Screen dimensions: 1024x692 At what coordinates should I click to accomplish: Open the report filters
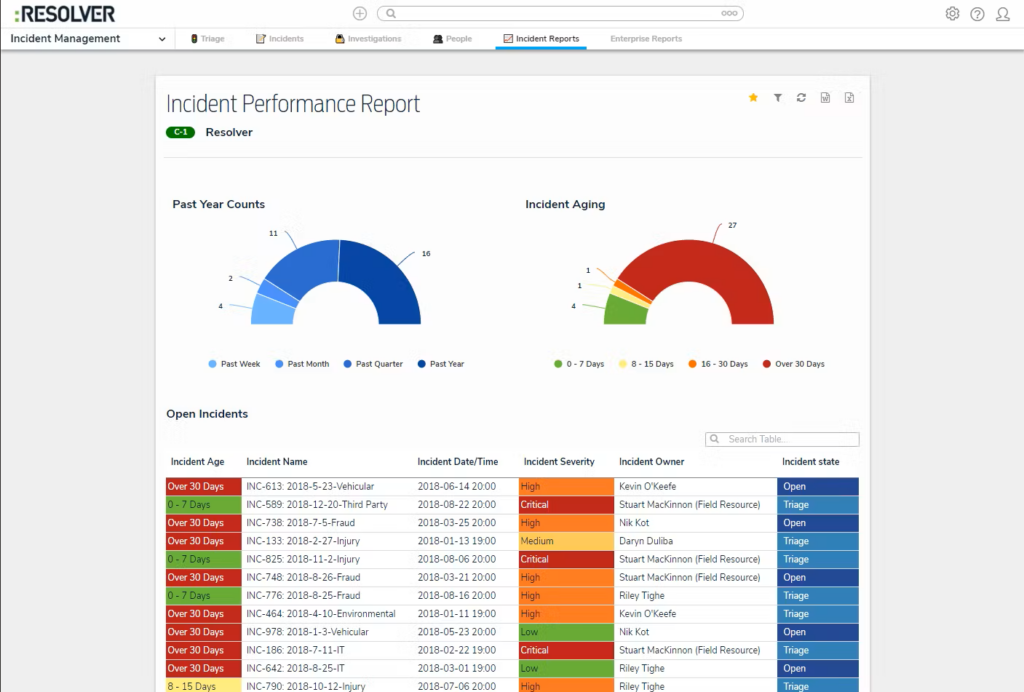click(x=777, y=97)
